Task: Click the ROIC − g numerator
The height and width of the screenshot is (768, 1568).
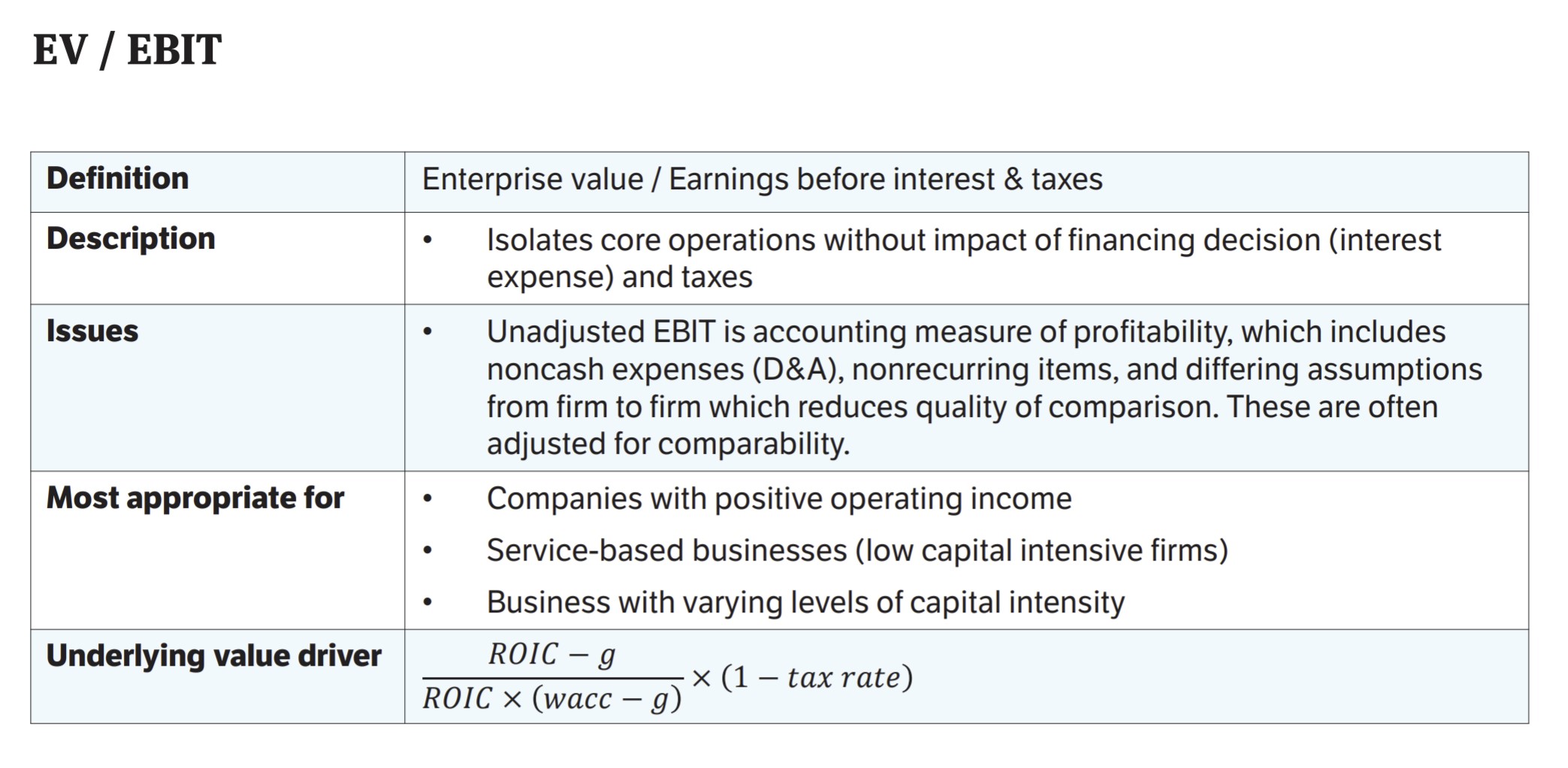Action: click(x=552, y=655)
